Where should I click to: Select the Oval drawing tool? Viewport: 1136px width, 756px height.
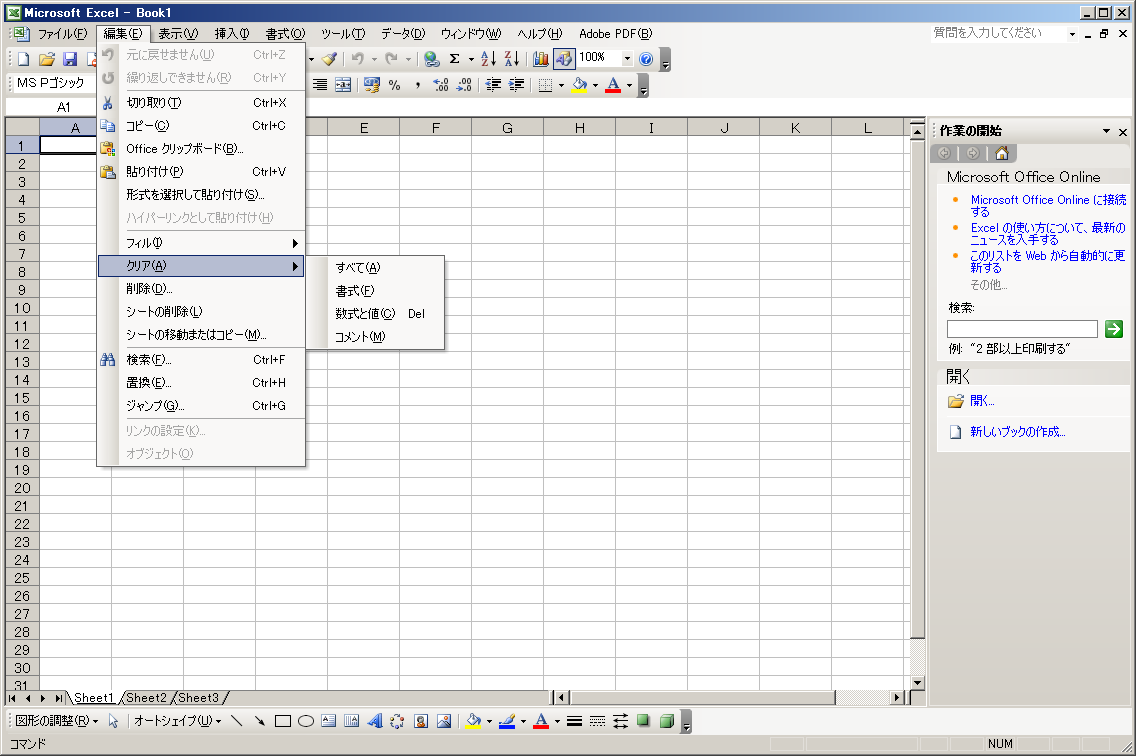click(306, 721)
